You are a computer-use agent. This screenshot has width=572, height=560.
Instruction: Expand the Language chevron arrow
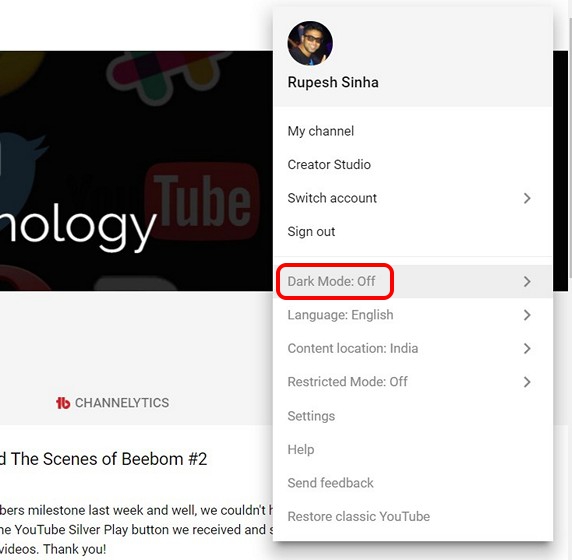[527, 315]
